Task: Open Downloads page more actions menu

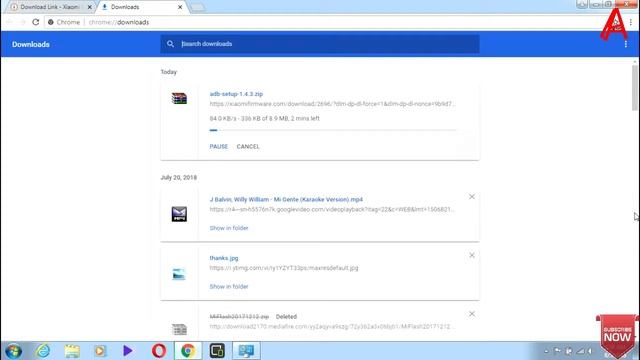Action: click(x=626, y=44)
